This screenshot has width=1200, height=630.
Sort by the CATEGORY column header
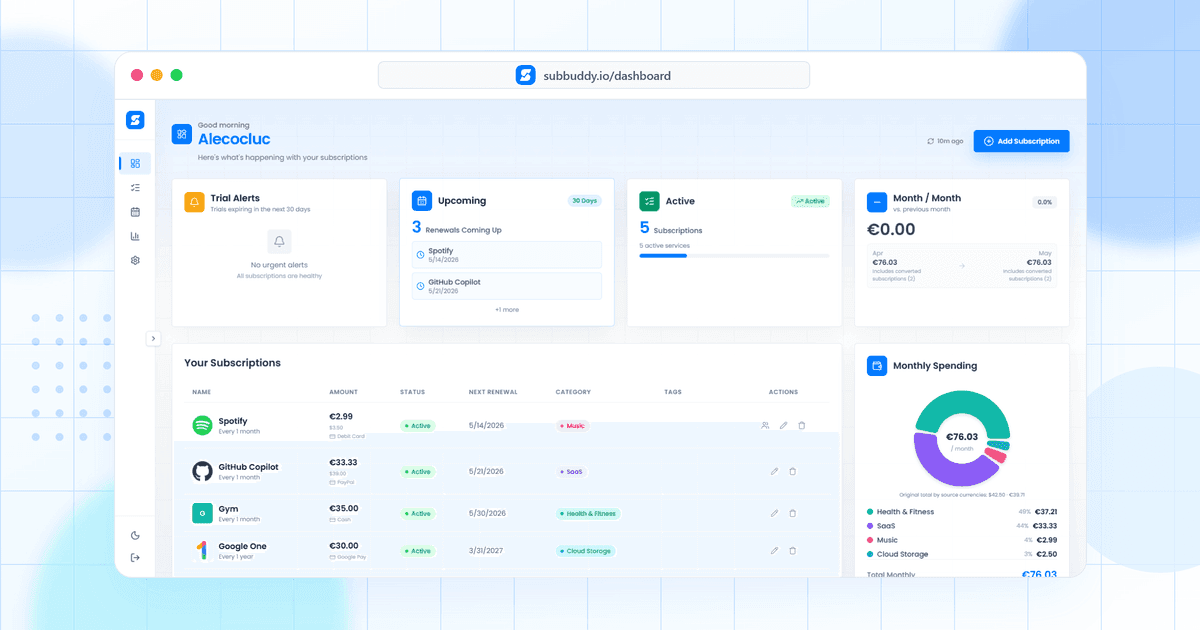[573, 392]
